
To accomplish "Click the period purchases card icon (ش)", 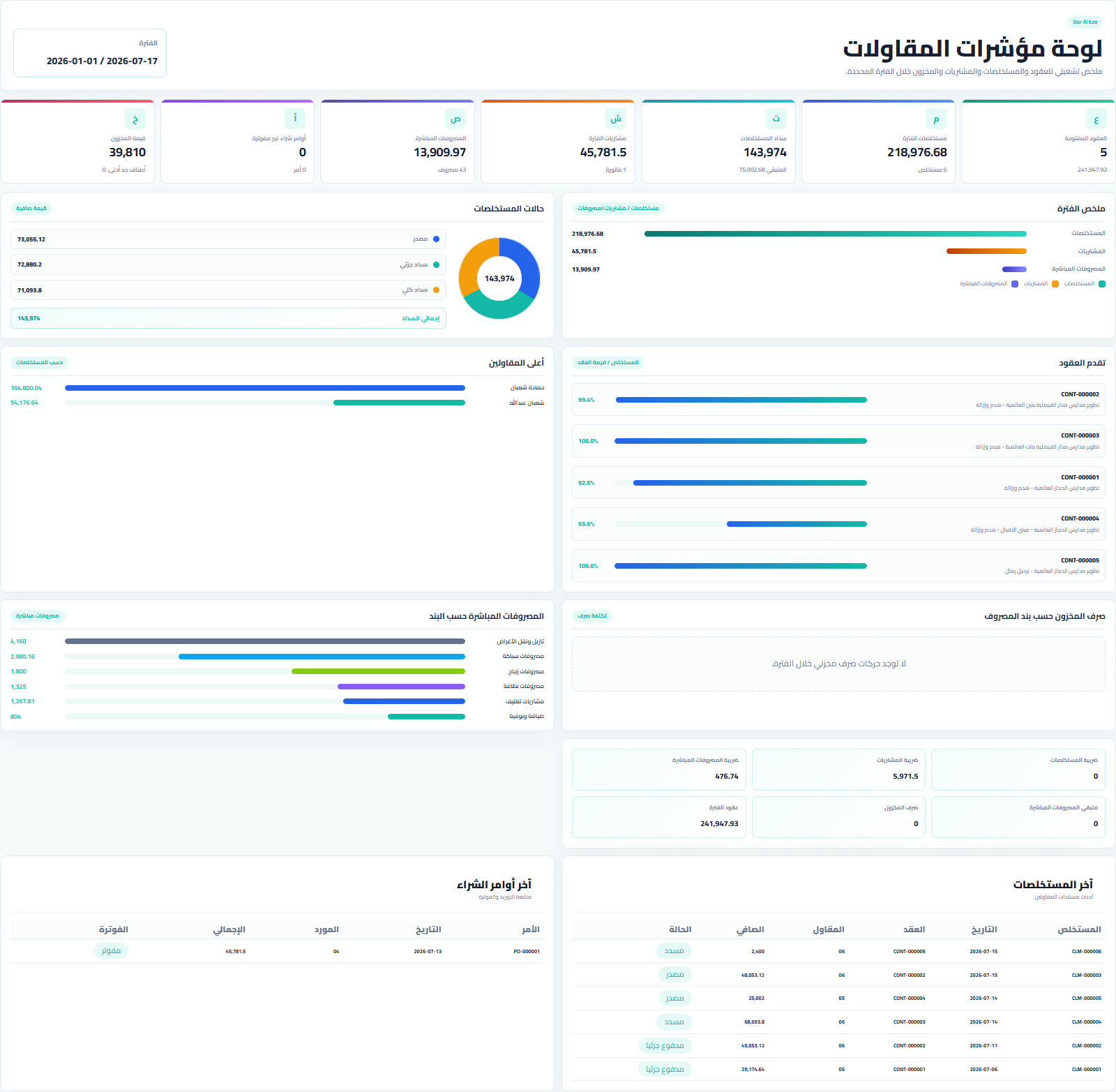I will [x=615, y=119].
